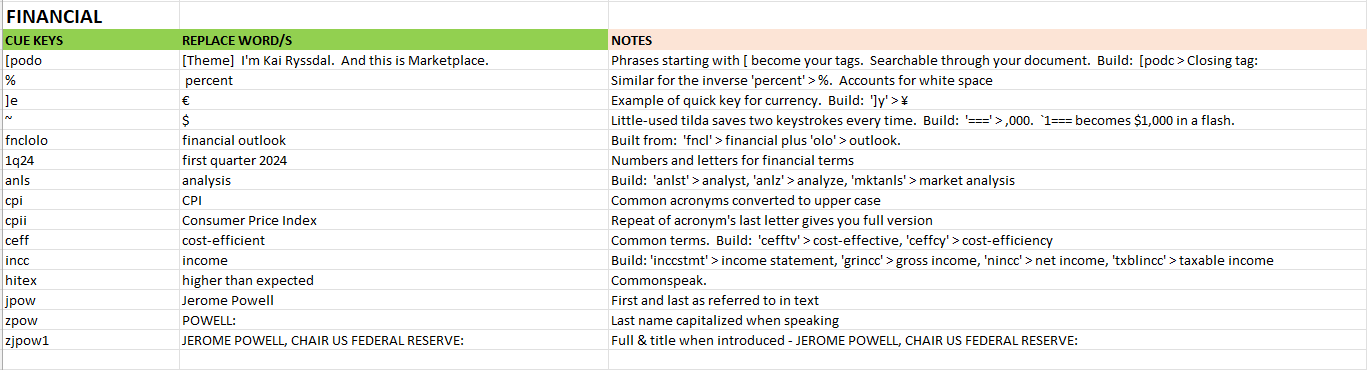1367x370 pixels.
Task: Click the CUE KEYS header cell
Action: (x=90, y=40)
